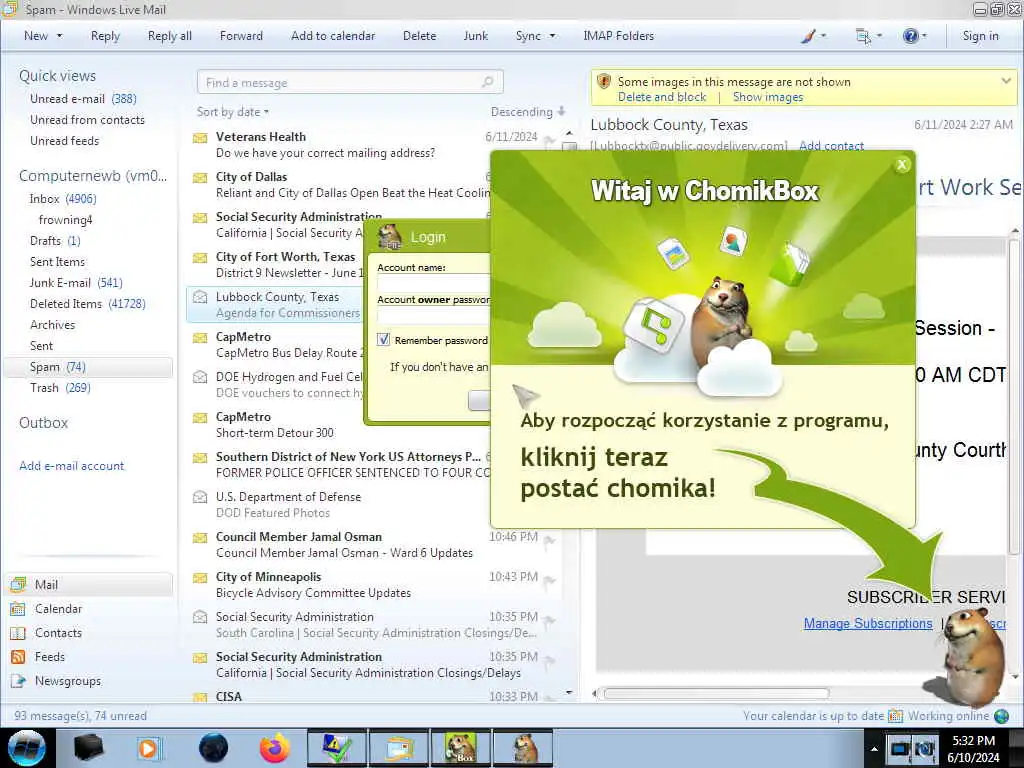Close the Witaj w ChomikBox popup
This screenshot has height=768, width=1024.
click(x=902, y=165)
